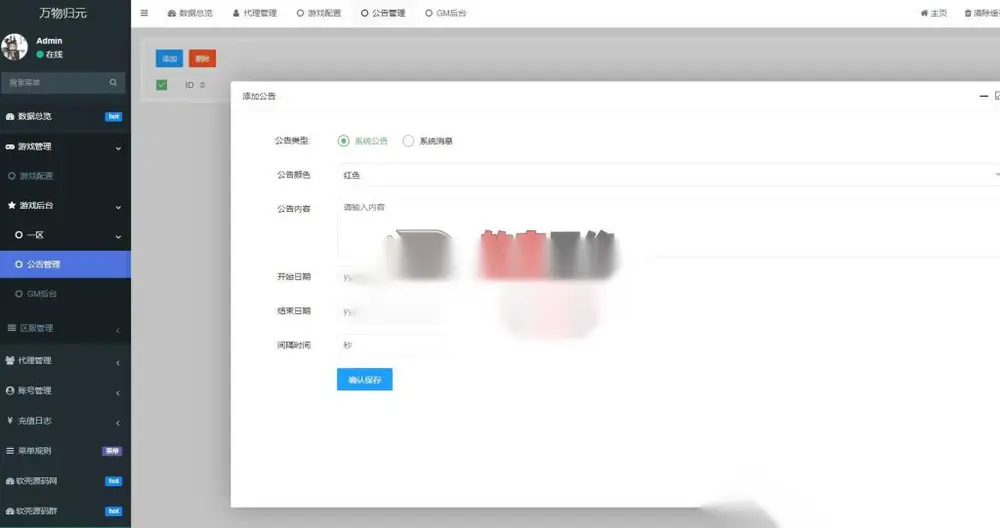The image size is (1000, 528).
Task: Sort by the ID column arrows
Action: pyautogui.click(x=202, y=85)
